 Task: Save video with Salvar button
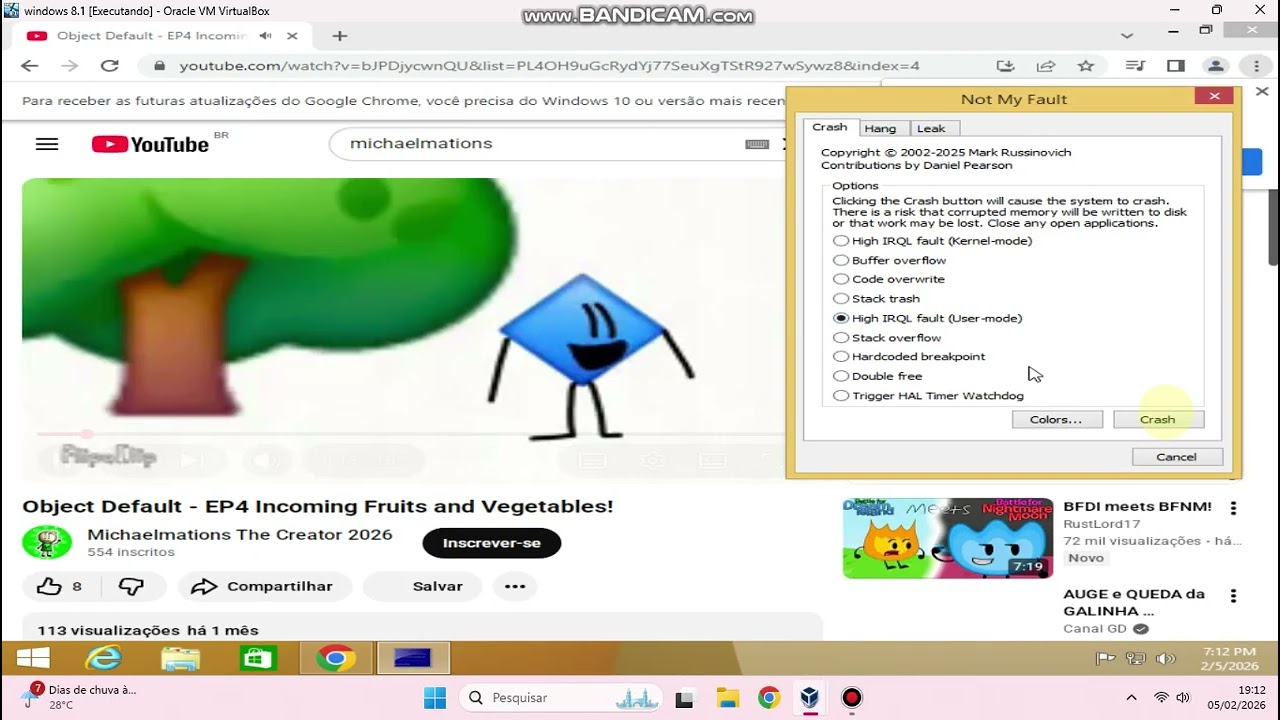click(424, 586)
